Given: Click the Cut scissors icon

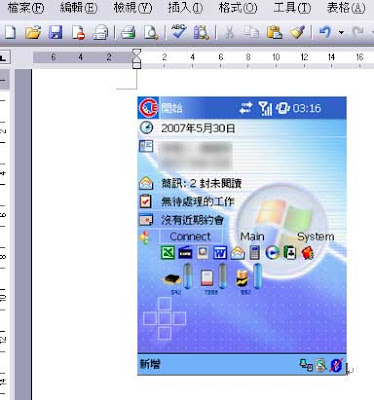Looking at the screenshot, I should coord(229,33).
